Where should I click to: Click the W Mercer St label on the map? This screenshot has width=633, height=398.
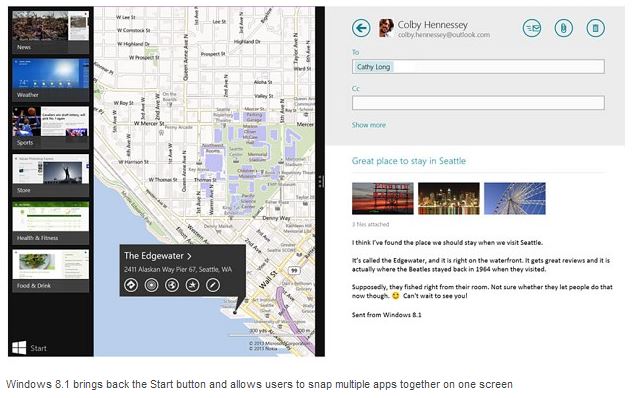(149, 123)
